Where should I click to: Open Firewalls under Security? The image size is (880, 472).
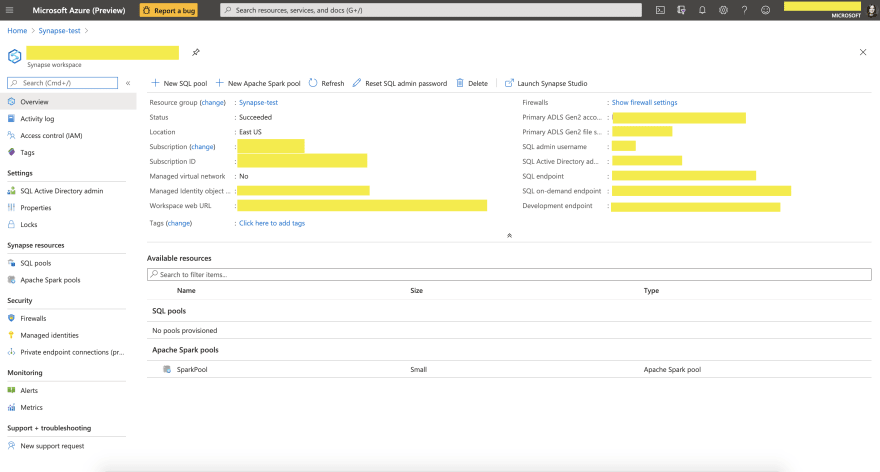tap(33, 318)
